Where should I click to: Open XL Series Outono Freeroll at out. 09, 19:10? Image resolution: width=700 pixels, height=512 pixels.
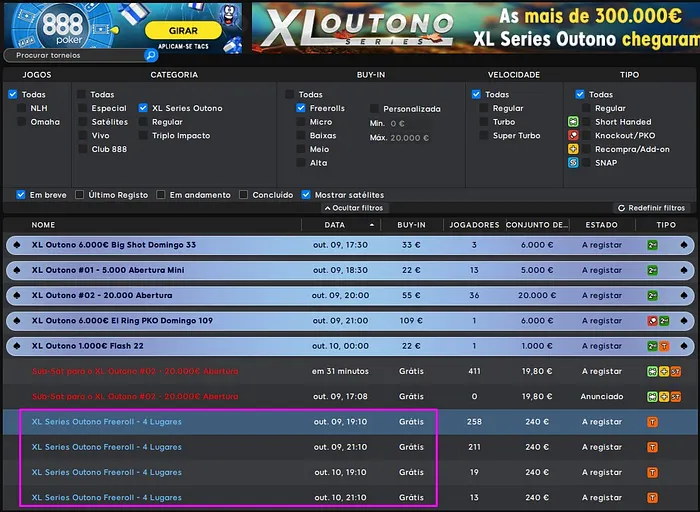(x=107, y=422)
